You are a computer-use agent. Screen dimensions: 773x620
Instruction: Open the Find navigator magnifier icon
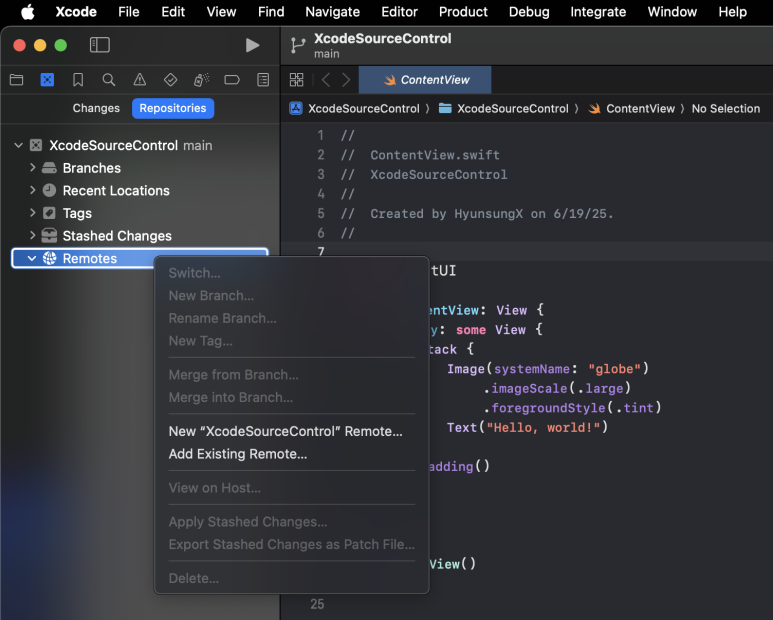[x=108, y=79]
